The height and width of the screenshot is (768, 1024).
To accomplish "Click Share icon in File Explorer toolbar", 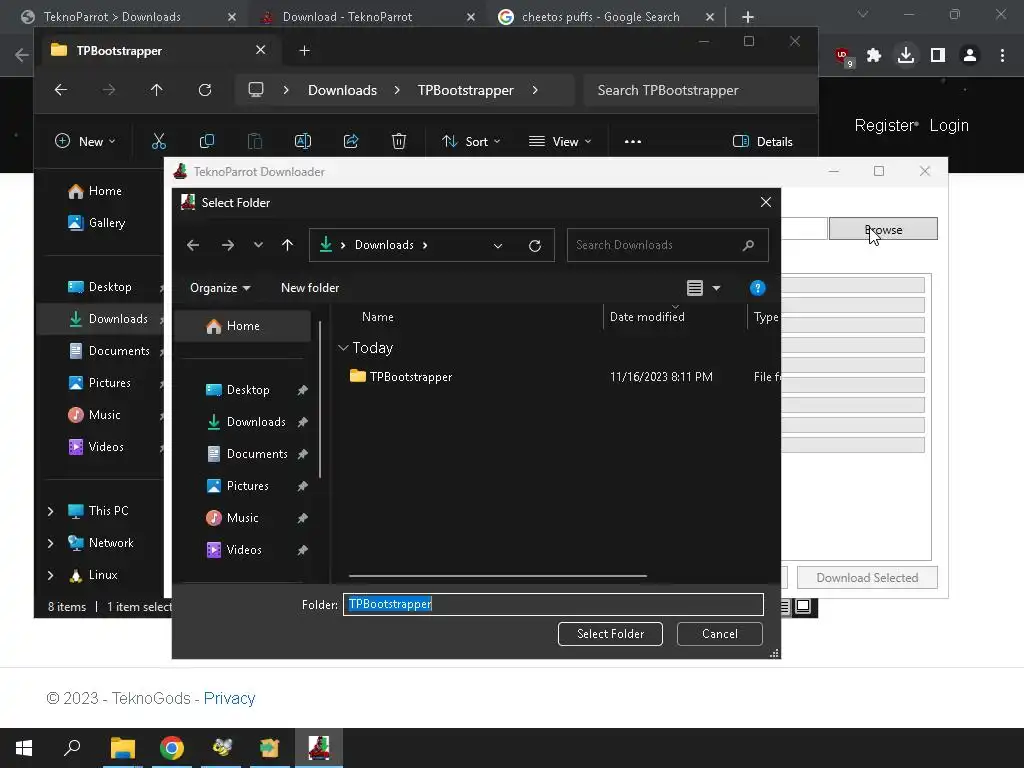I will pyautogui.click(x=351, y=141).
